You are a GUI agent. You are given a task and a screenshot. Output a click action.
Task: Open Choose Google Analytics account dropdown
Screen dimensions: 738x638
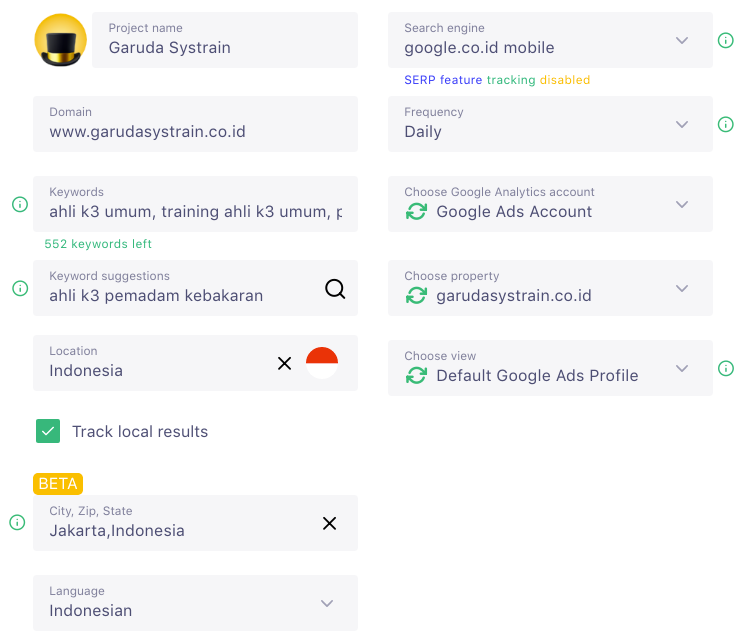tap(550, 204)
